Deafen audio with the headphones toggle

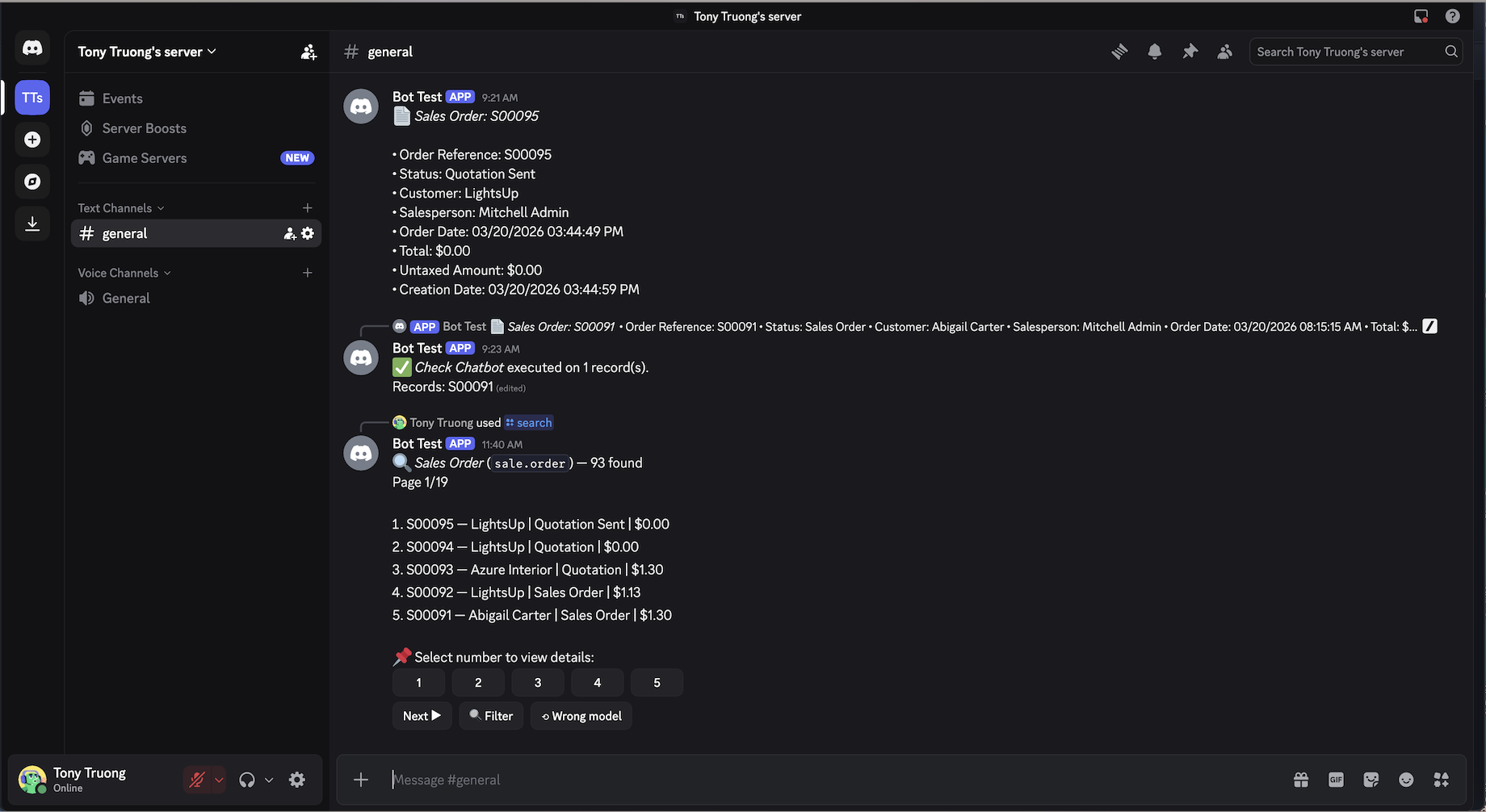pos(247,780)
